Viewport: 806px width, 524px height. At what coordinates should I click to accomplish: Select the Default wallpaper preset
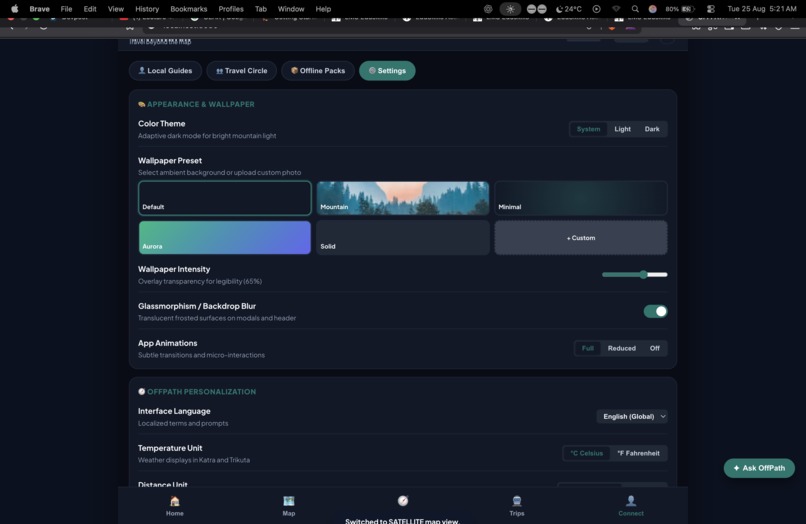(225, 198)
